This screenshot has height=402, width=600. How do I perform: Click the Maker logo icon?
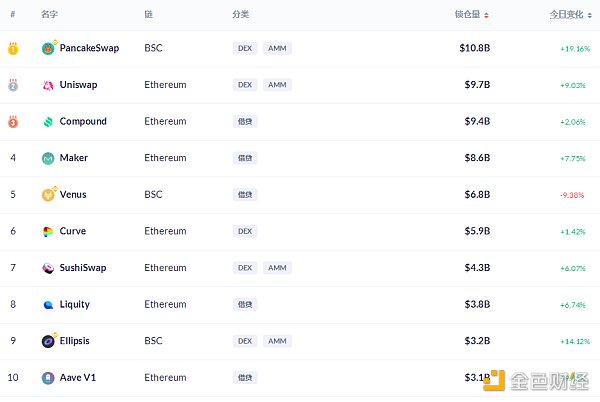[x=48, y=158]
